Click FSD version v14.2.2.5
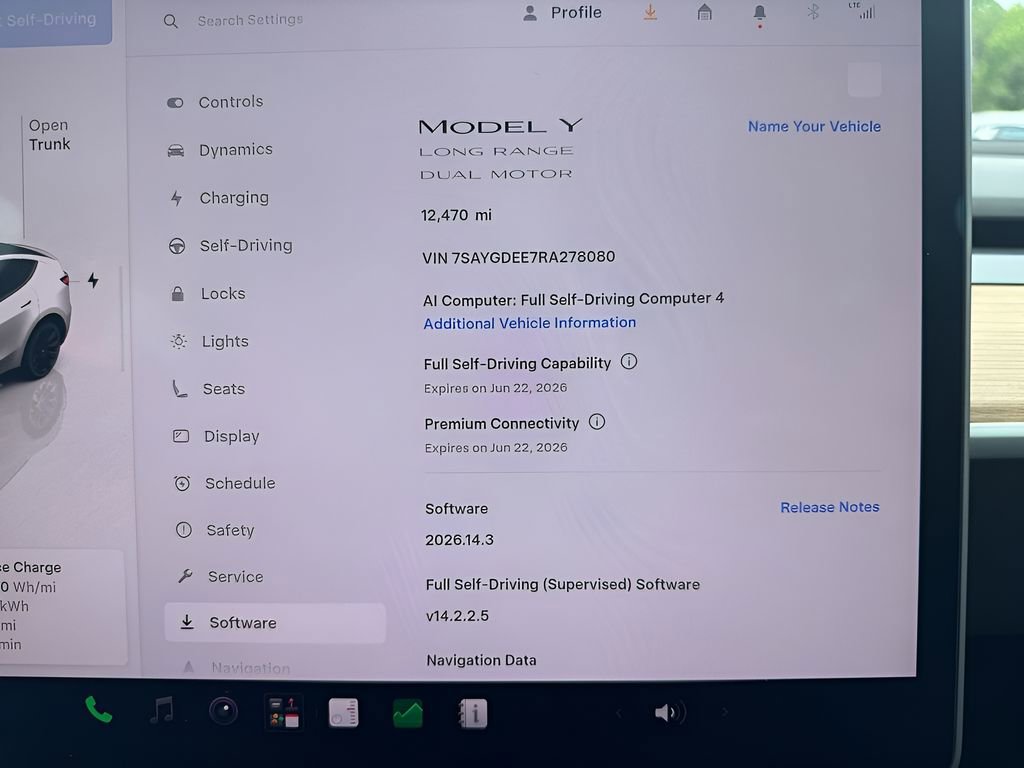Image resolution: width=1024 pixels, height=768 pixels. tap(457, 616)
